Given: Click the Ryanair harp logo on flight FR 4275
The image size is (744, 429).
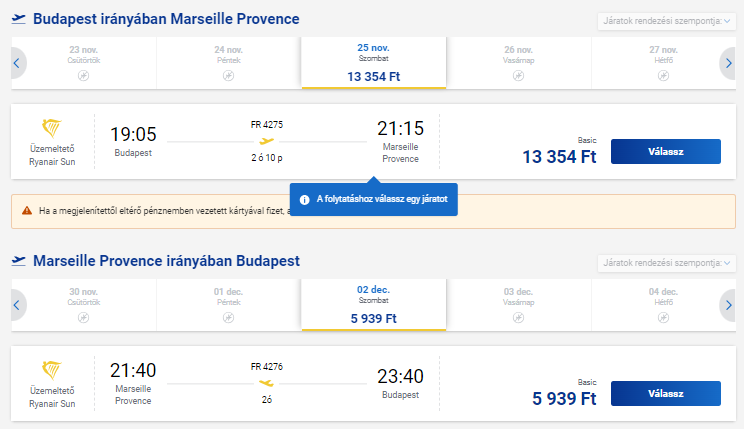Looking at the screenshot, I should pyautogui.click(x=51, y=128).
